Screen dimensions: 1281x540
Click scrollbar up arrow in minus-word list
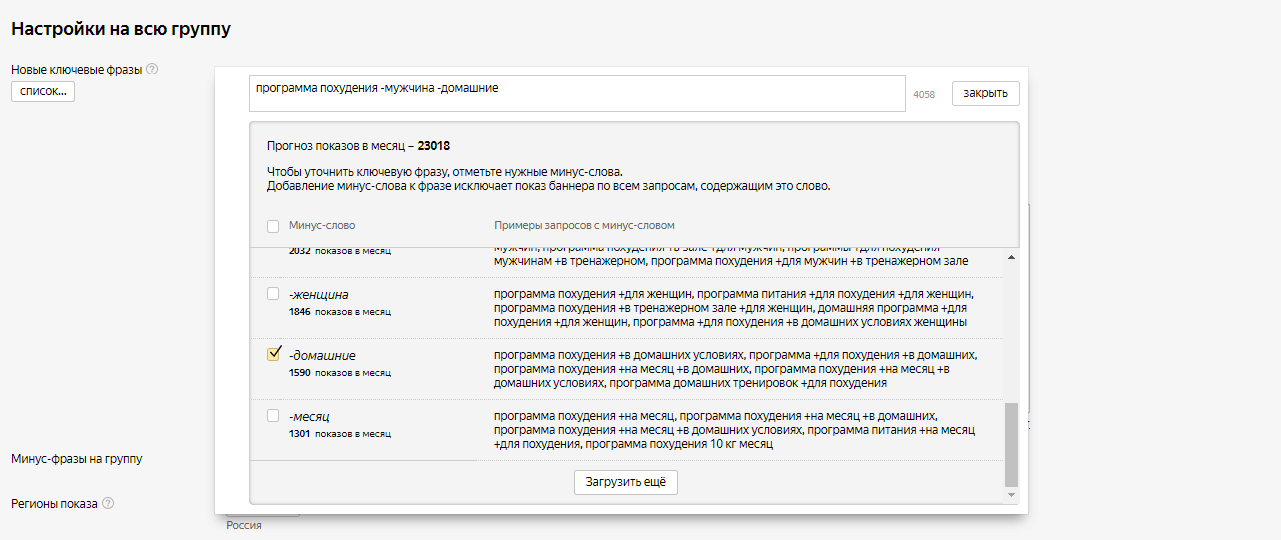(x=1011, y=258)
